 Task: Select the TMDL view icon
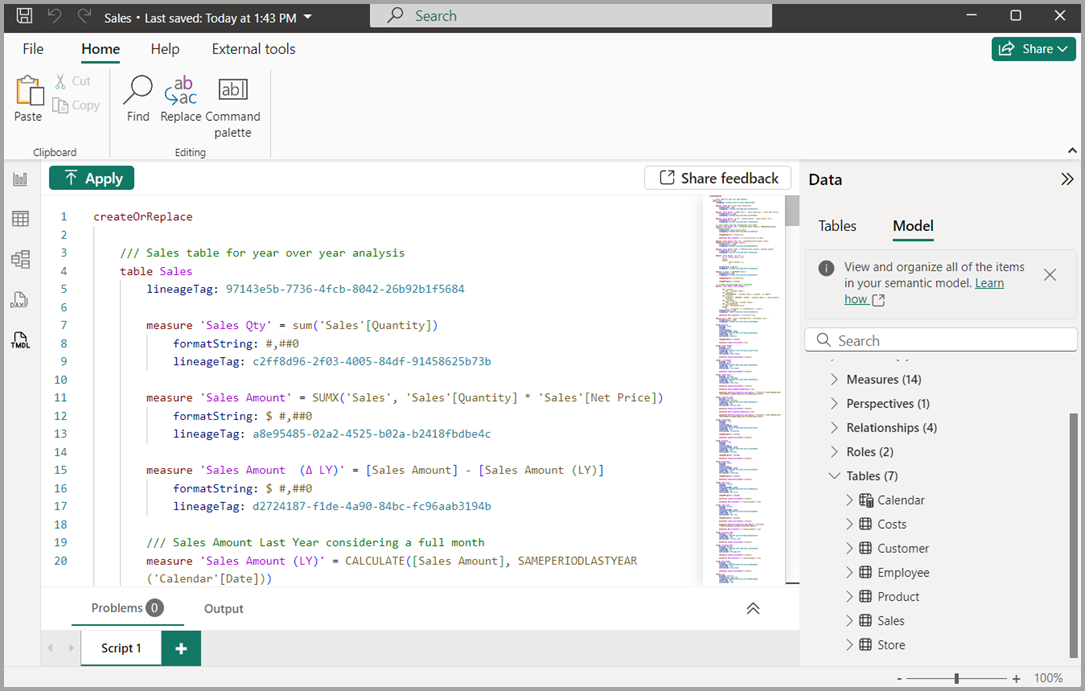(x=21, y=341)
